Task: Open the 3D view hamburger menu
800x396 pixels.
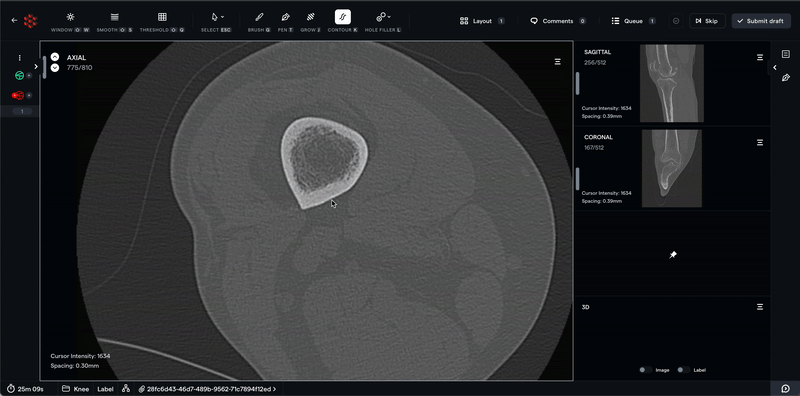Action: click(x=760, y=307)
